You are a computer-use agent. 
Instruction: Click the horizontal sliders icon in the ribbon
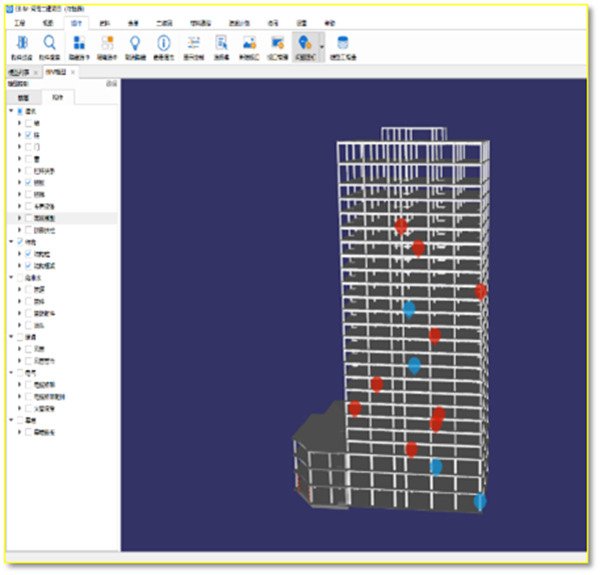click(194, 43)
